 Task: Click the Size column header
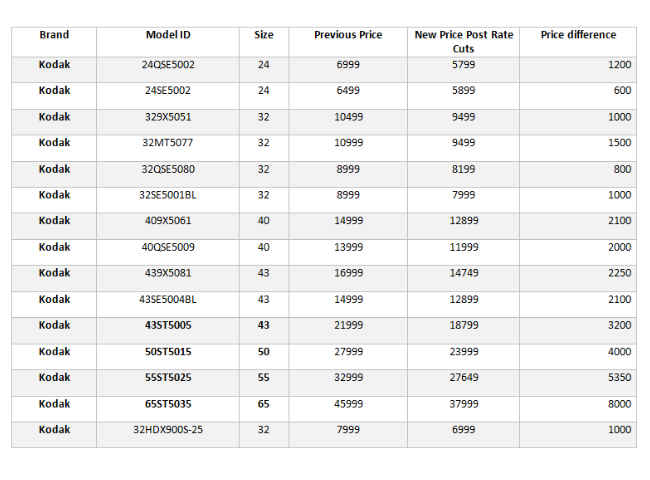[264, 35]
